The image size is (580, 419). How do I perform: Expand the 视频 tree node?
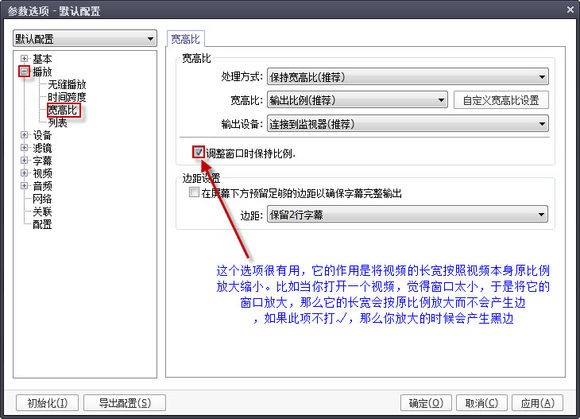pos(24,173)
